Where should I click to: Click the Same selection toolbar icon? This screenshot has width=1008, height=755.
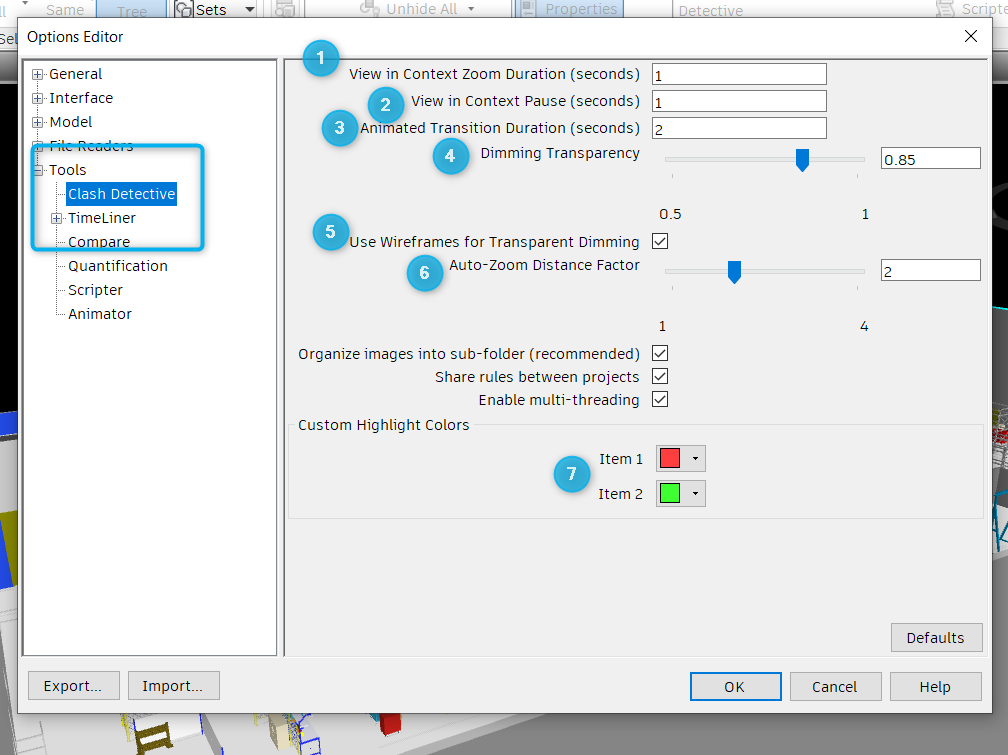[63, 9]
